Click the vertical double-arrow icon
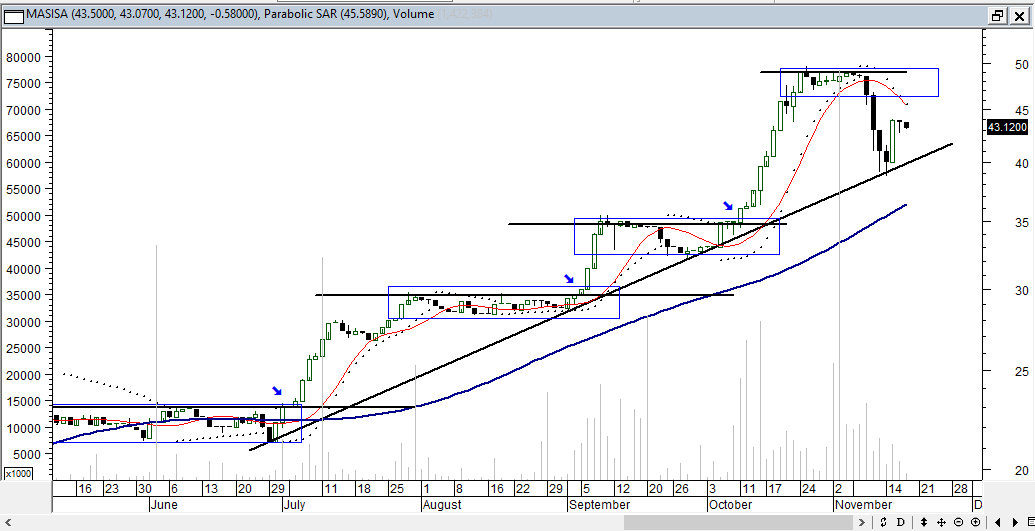This screenshot has height=531, width=1035. (924, 522)
